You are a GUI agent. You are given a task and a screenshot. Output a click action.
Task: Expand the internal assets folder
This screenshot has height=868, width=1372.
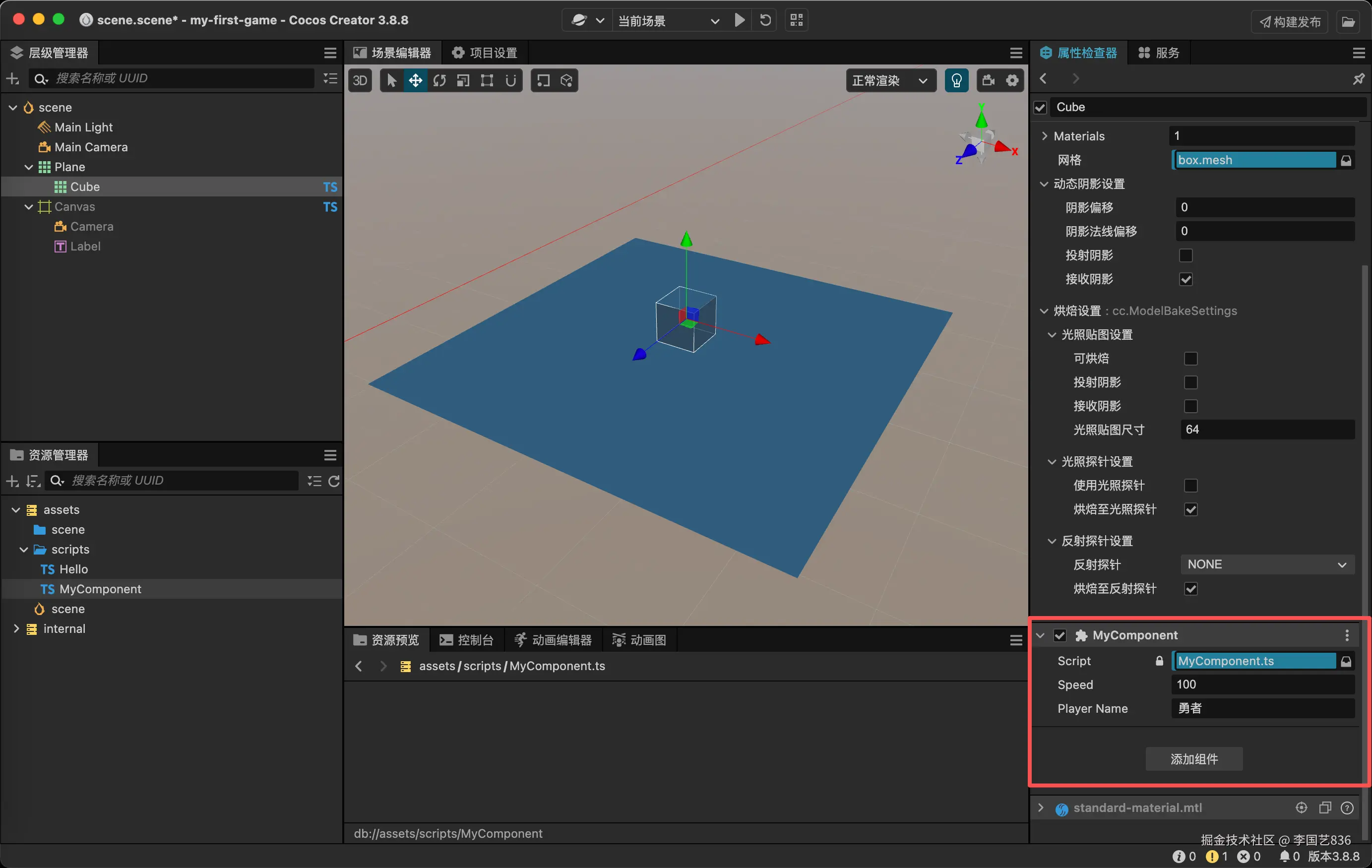pos(16,628)
